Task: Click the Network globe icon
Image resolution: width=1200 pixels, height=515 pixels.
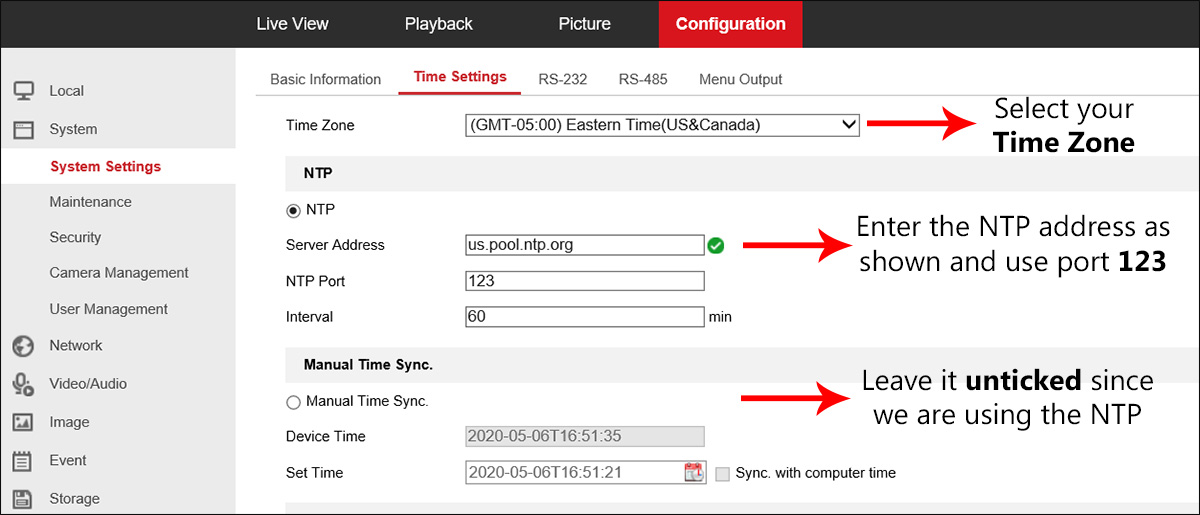Action: (23, 346)
